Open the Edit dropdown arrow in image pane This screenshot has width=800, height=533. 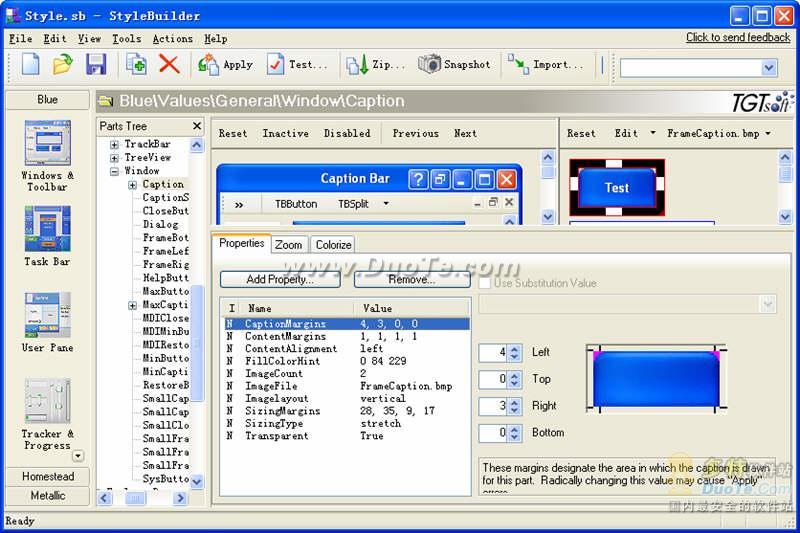pyautogui.click(x=653, y=133)
